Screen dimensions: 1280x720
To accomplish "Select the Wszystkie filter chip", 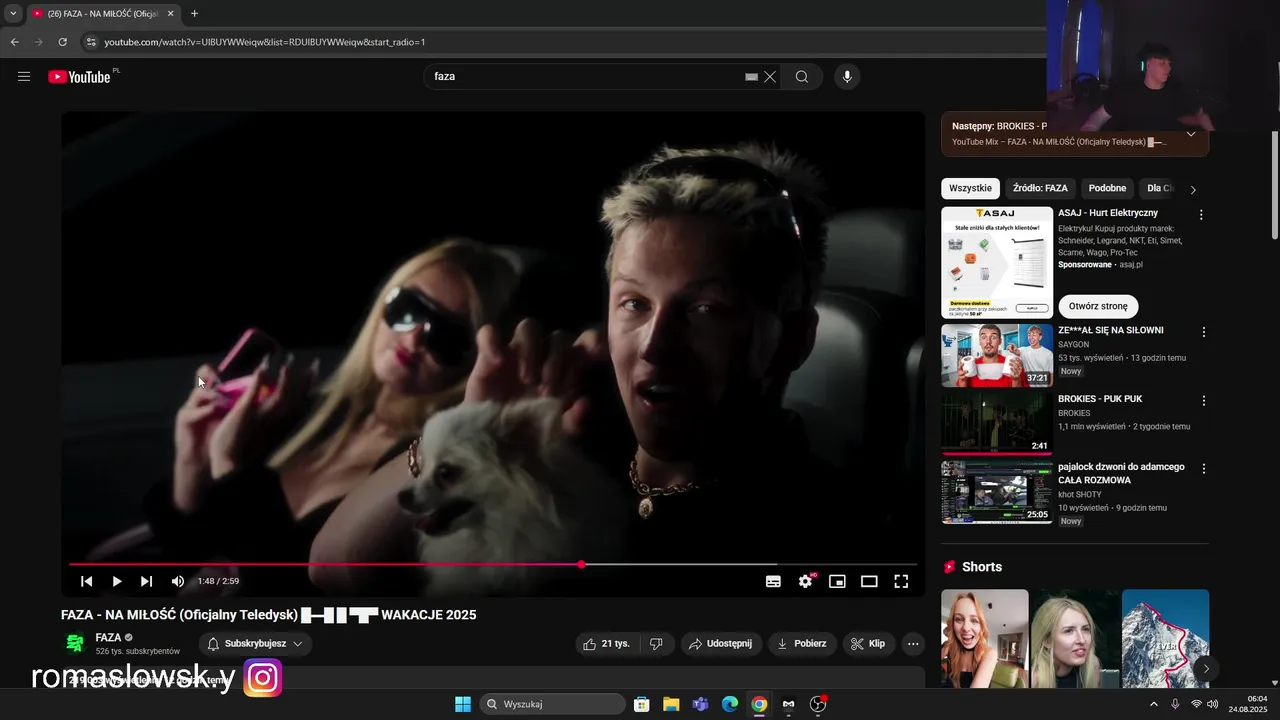I will [x=970, y=188].
